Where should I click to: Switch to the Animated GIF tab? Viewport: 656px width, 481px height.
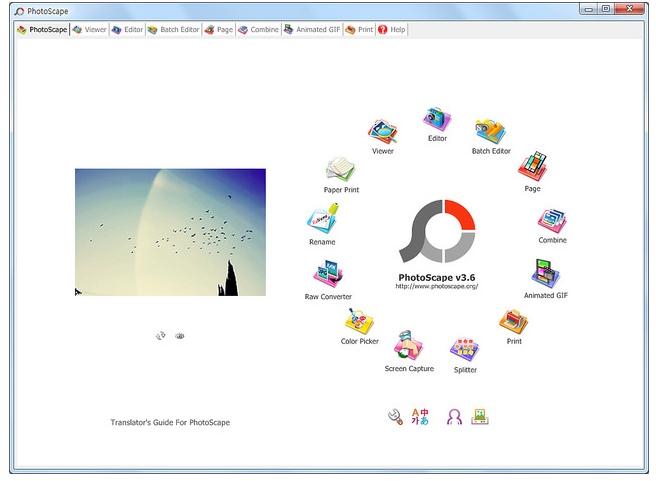pos(312,30)
